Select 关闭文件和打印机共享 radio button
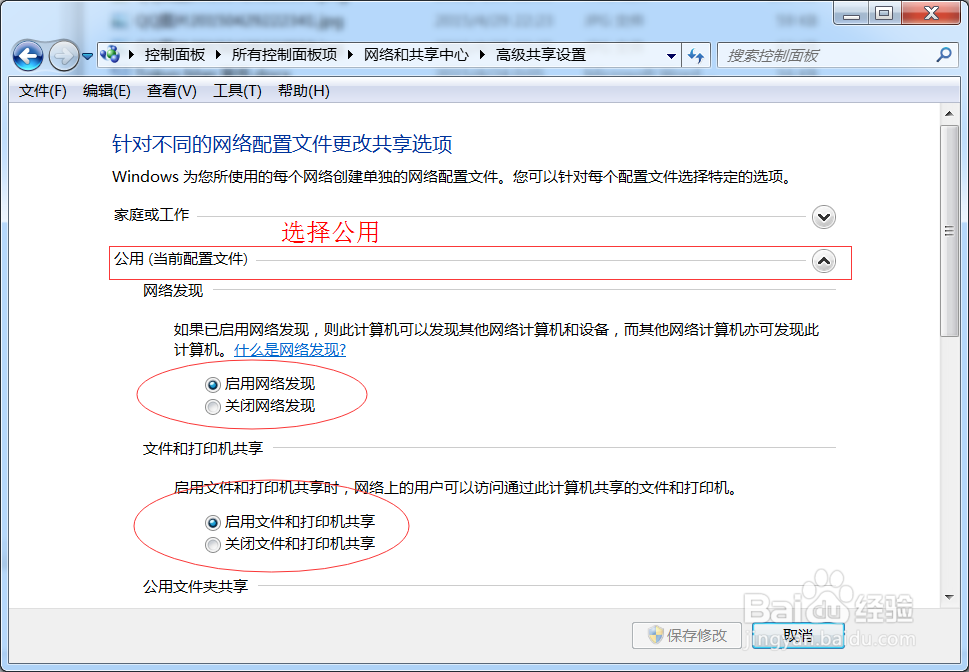Screen dimensions: 969x672 coord(213,545)
